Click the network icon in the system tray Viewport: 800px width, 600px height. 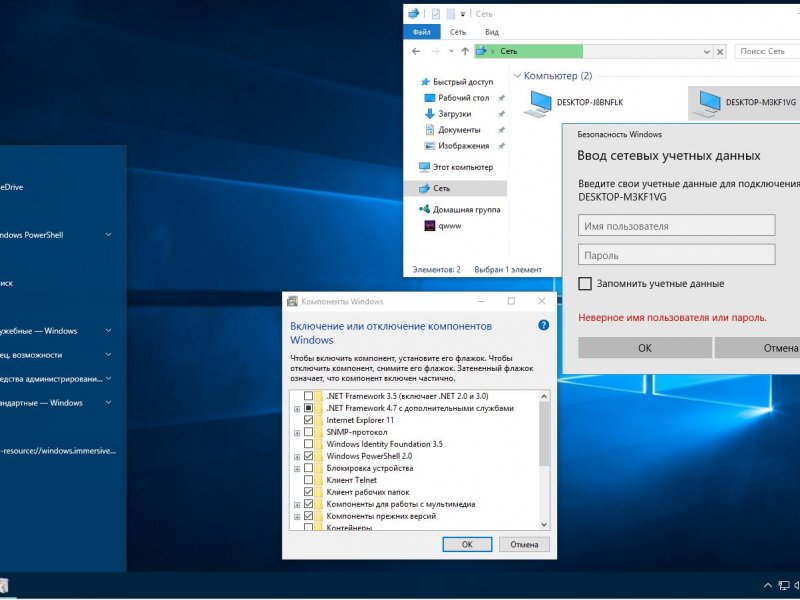click(x=784, y=586)
